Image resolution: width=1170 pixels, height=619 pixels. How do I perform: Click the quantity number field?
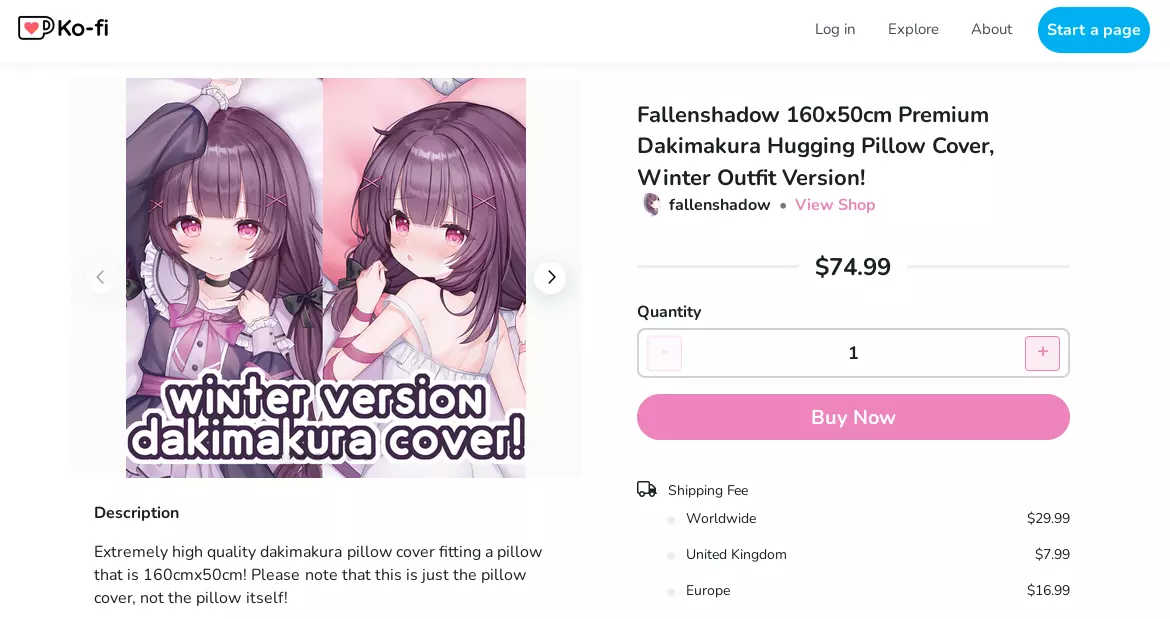(x=853, y=353)
